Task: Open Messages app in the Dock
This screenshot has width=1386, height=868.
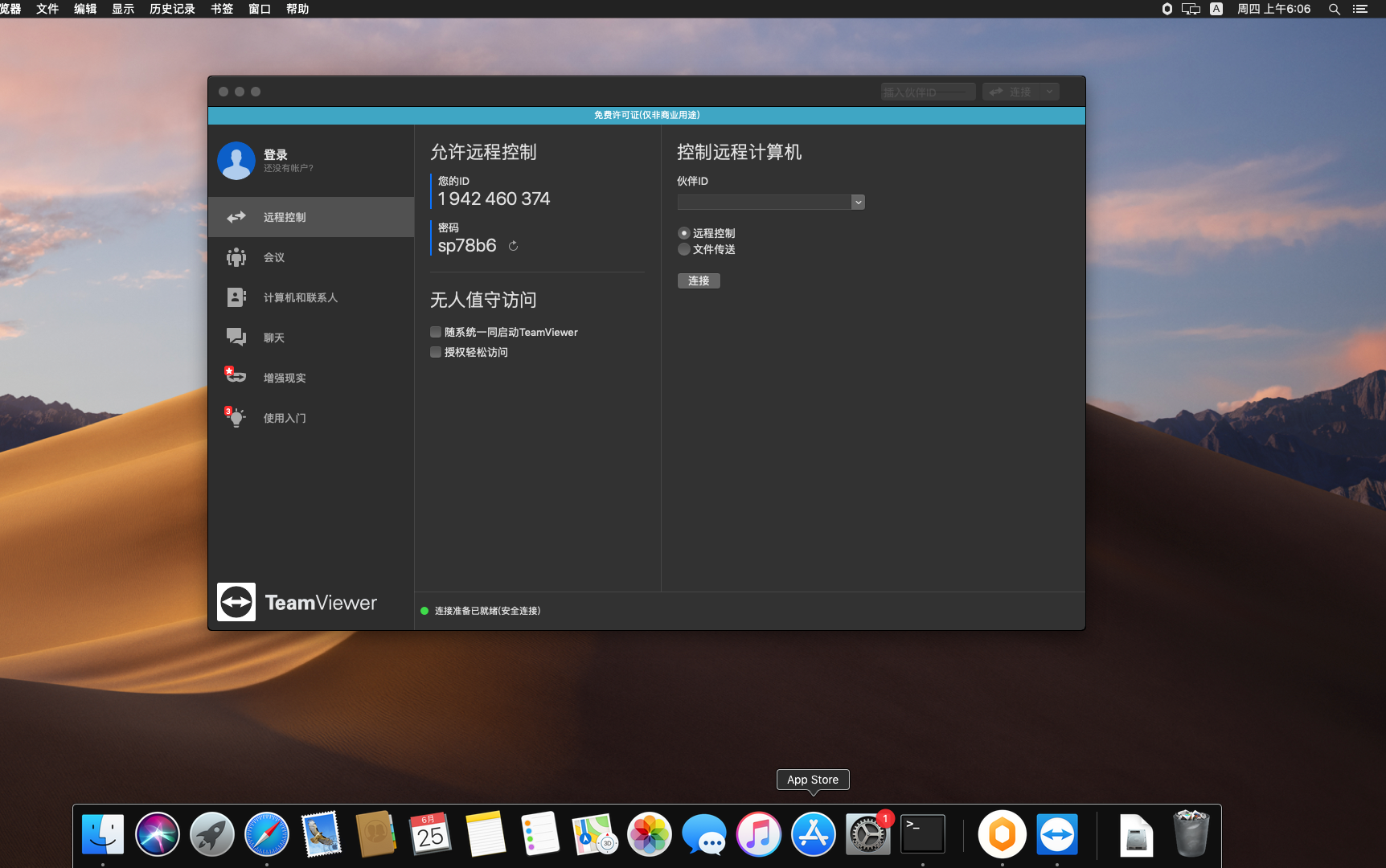Action: [x=704, y=834]
